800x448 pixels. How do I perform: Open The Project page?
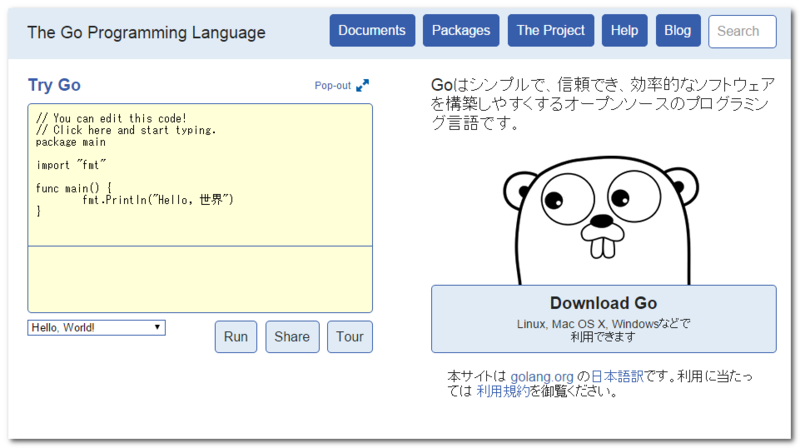click(551, 31)
